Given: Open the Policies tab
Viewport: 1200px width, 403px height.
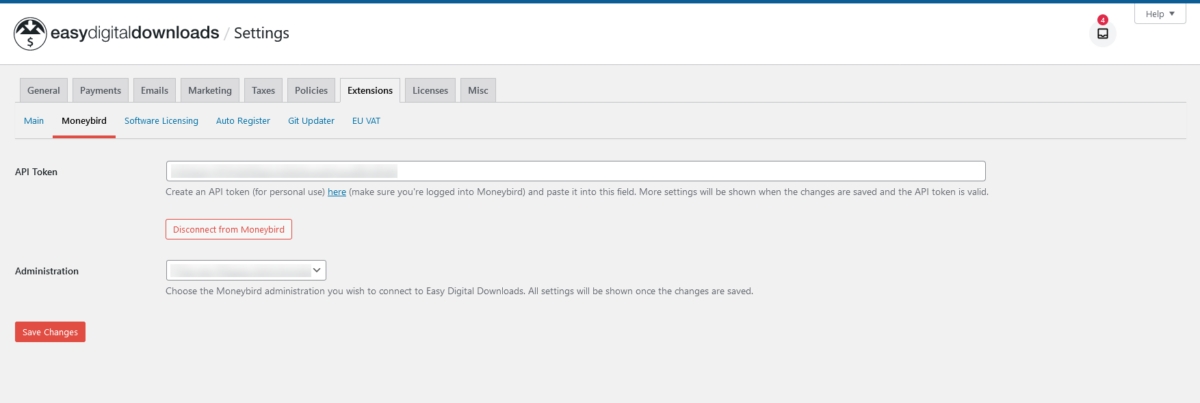Looking at the screenshot, I should [x=311, y=90].
